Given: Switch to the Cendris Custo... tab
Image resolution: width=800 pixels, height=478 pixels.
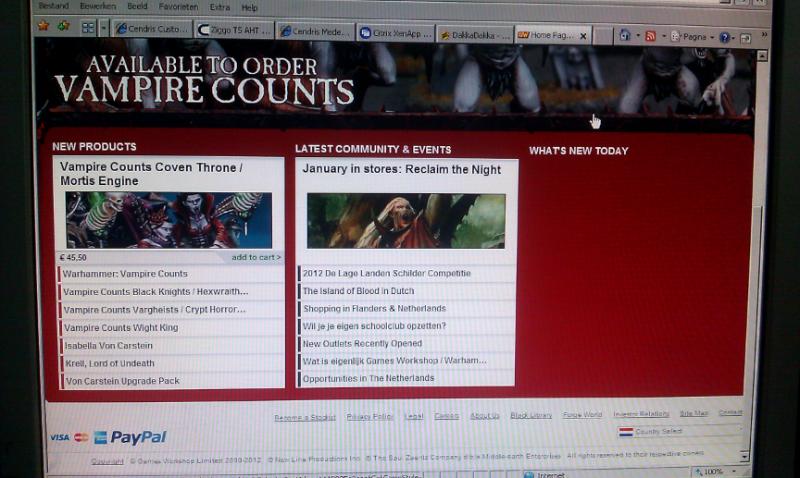Looking at the screenshot, I should coord(152,29).
